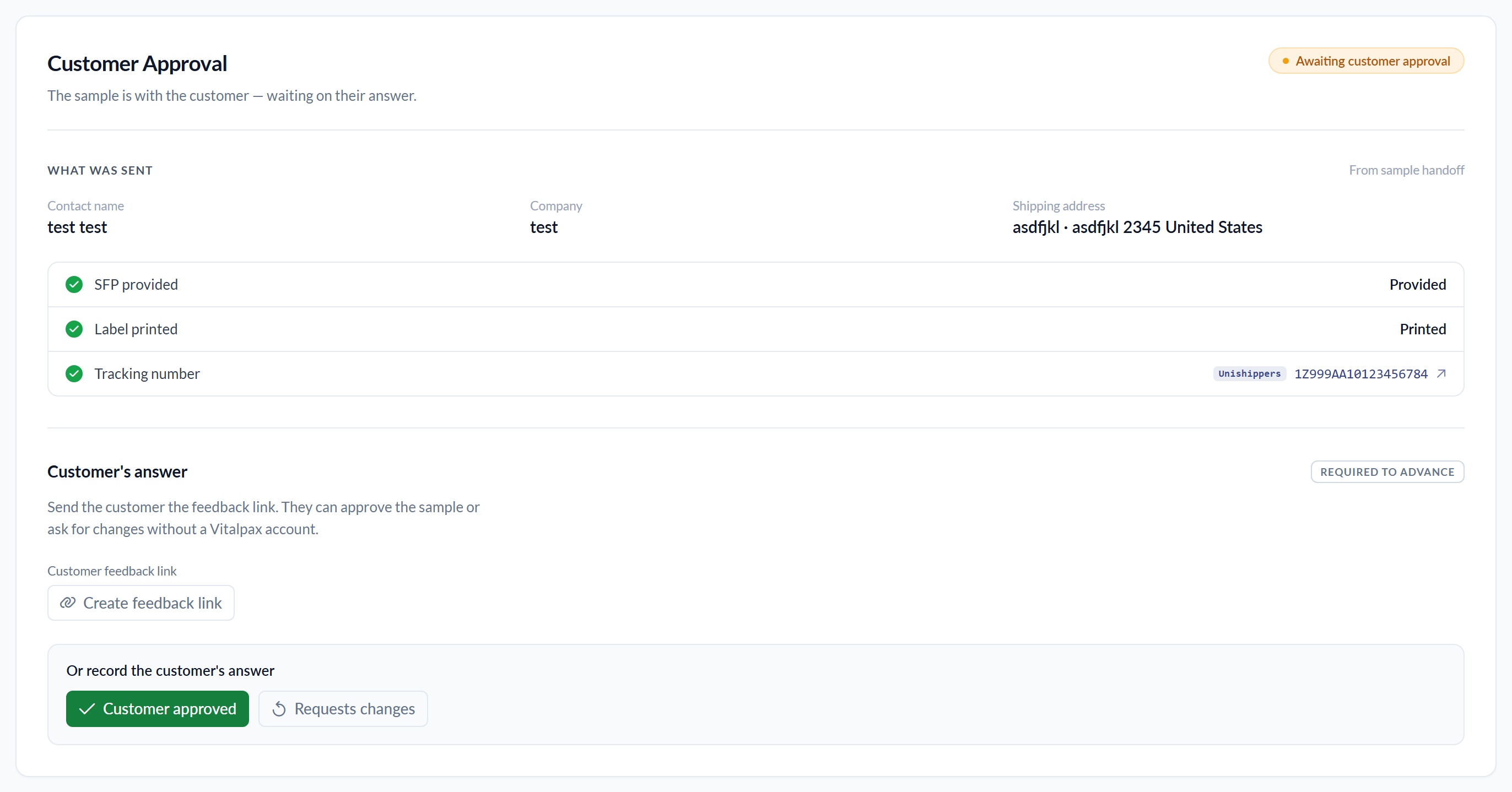The height and width of the screenshot is (792, 1512).
Task: Click the Unishippers carrier tag
Action: (x=1250, y=374)
